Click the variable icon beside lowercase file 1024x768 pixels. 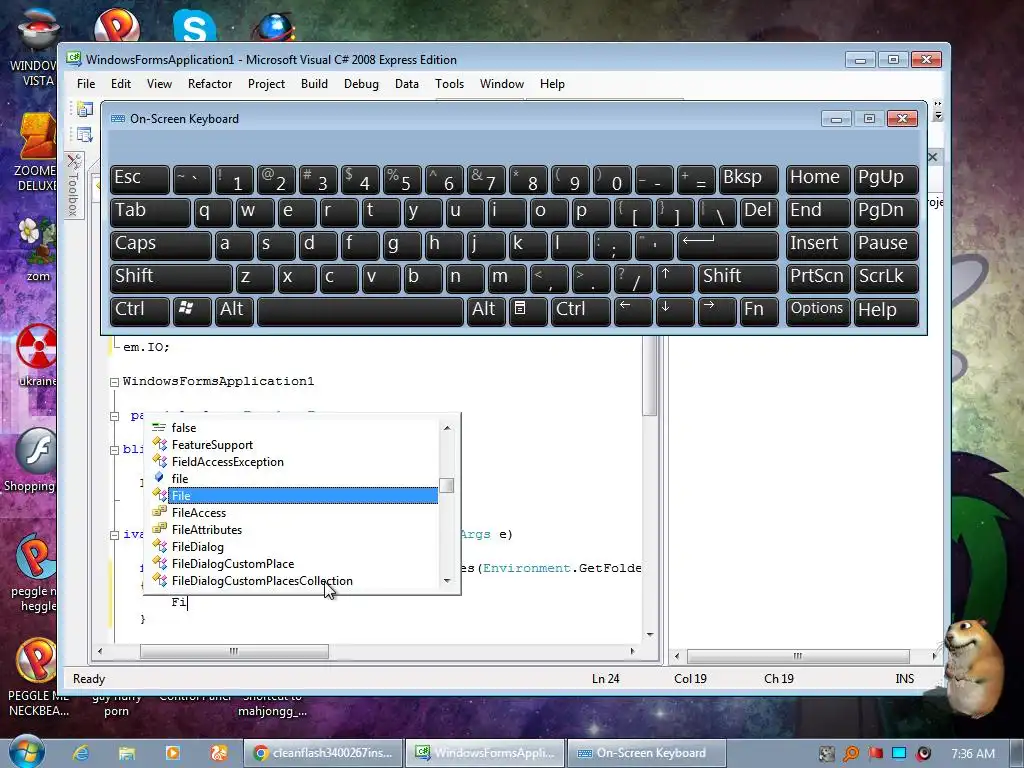tap(159, 478)
